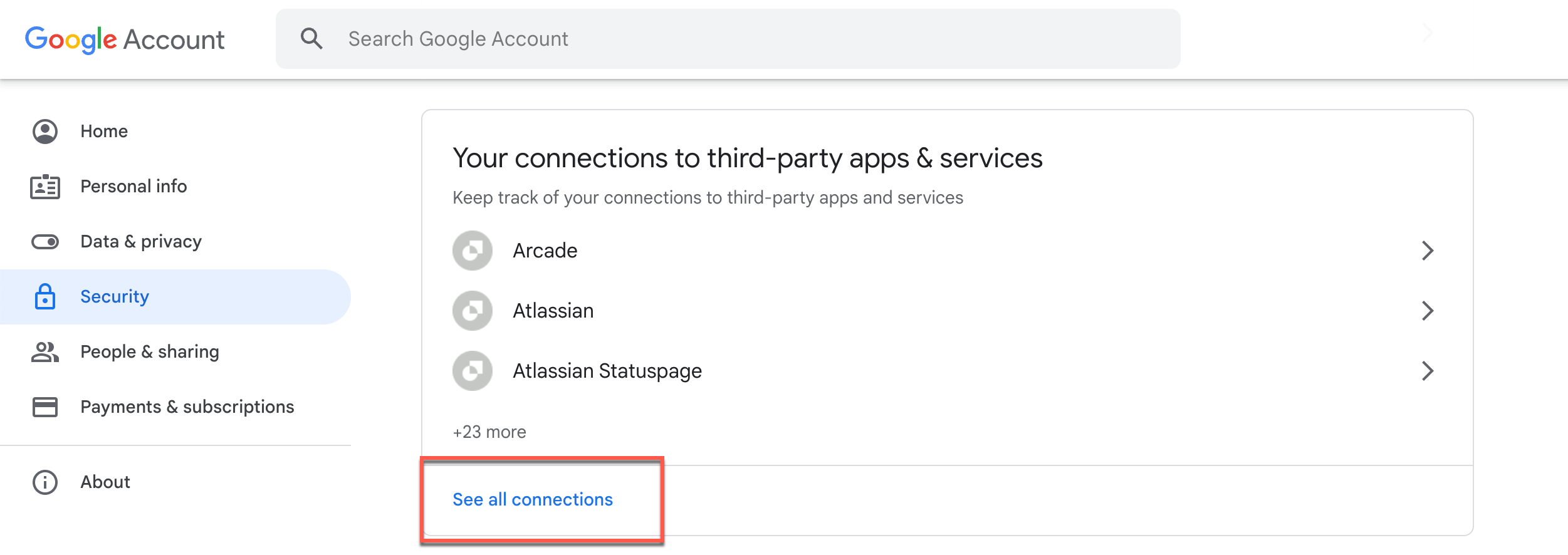Screen dimensions: 1568x555
Task: Click the Atlassian Statuspage app icon
Action: 473,371
